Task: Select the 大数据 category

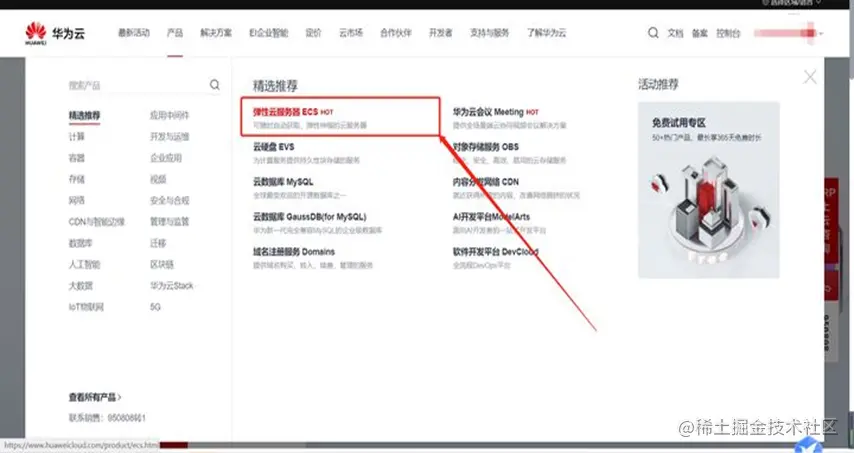Action: 81,285
